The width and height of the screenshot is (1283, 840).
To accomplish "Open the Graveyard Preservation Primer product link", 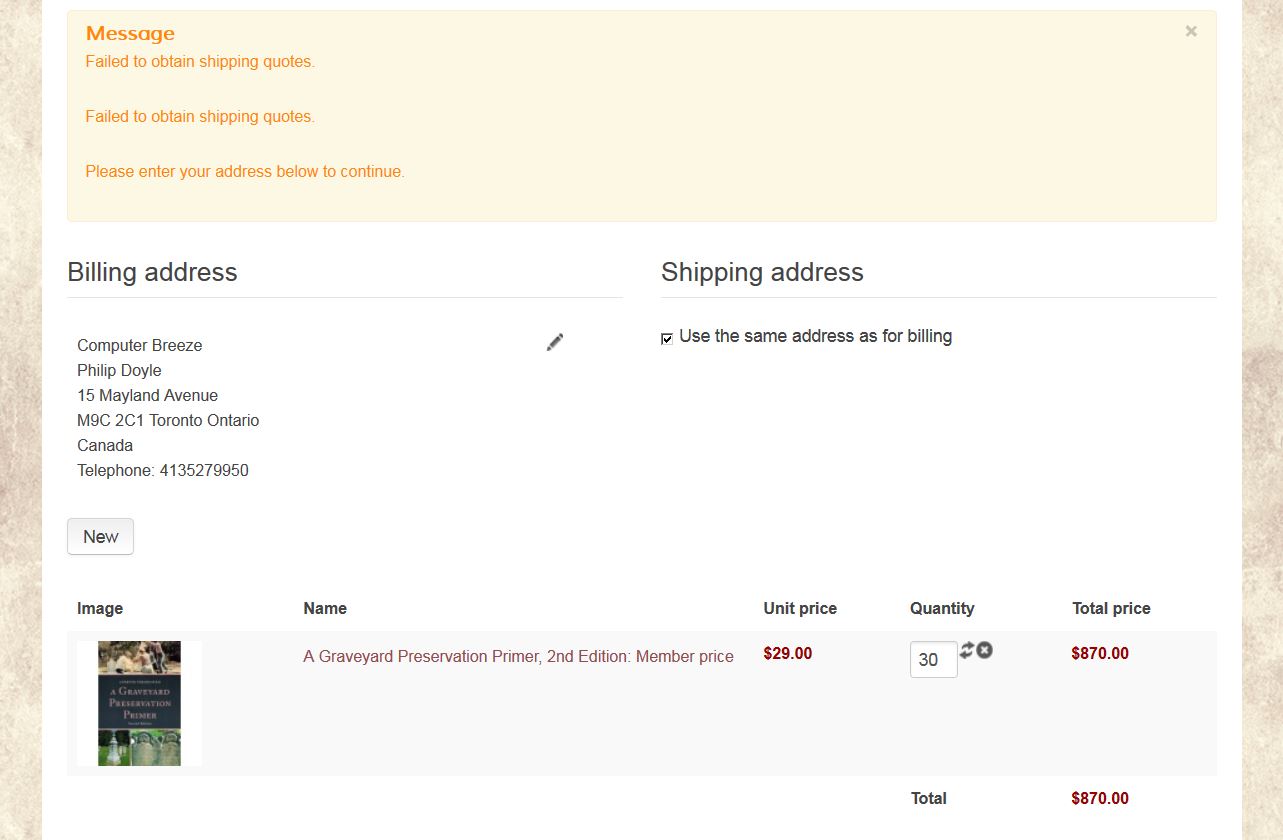I will point(518,656).
